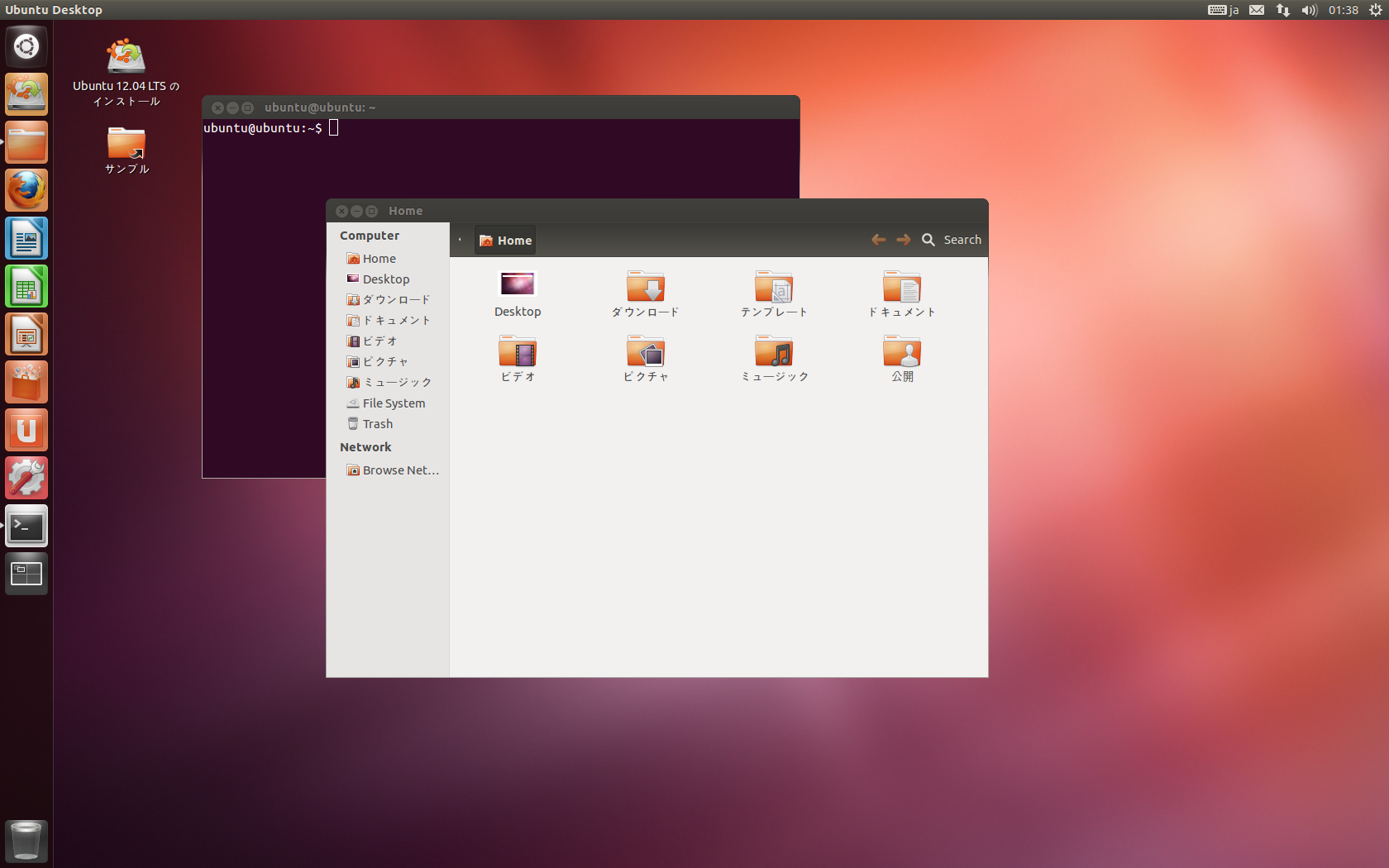Go back in file manager
The height and width of the screenshot is (868, 1389).
(x=878, y=240)
